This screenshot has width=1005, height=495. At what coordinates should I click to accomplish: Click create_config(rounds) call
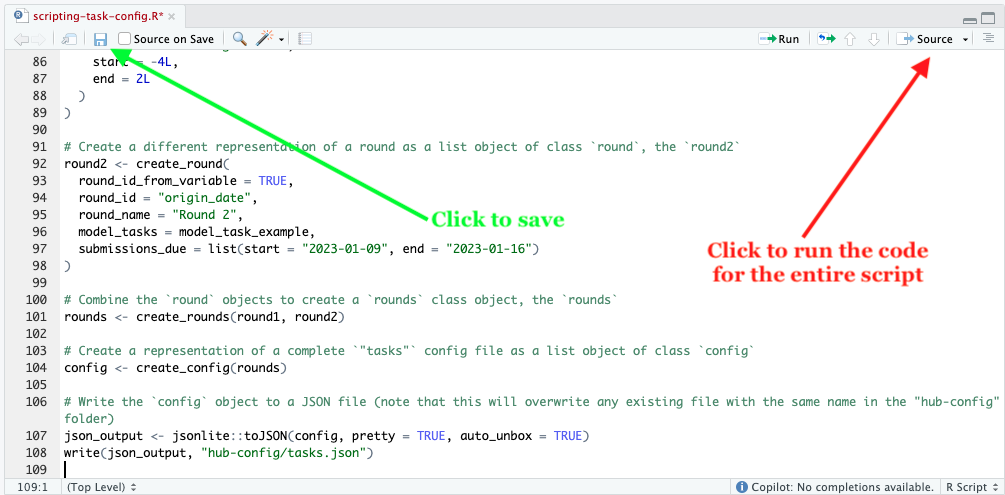(211, 368)
